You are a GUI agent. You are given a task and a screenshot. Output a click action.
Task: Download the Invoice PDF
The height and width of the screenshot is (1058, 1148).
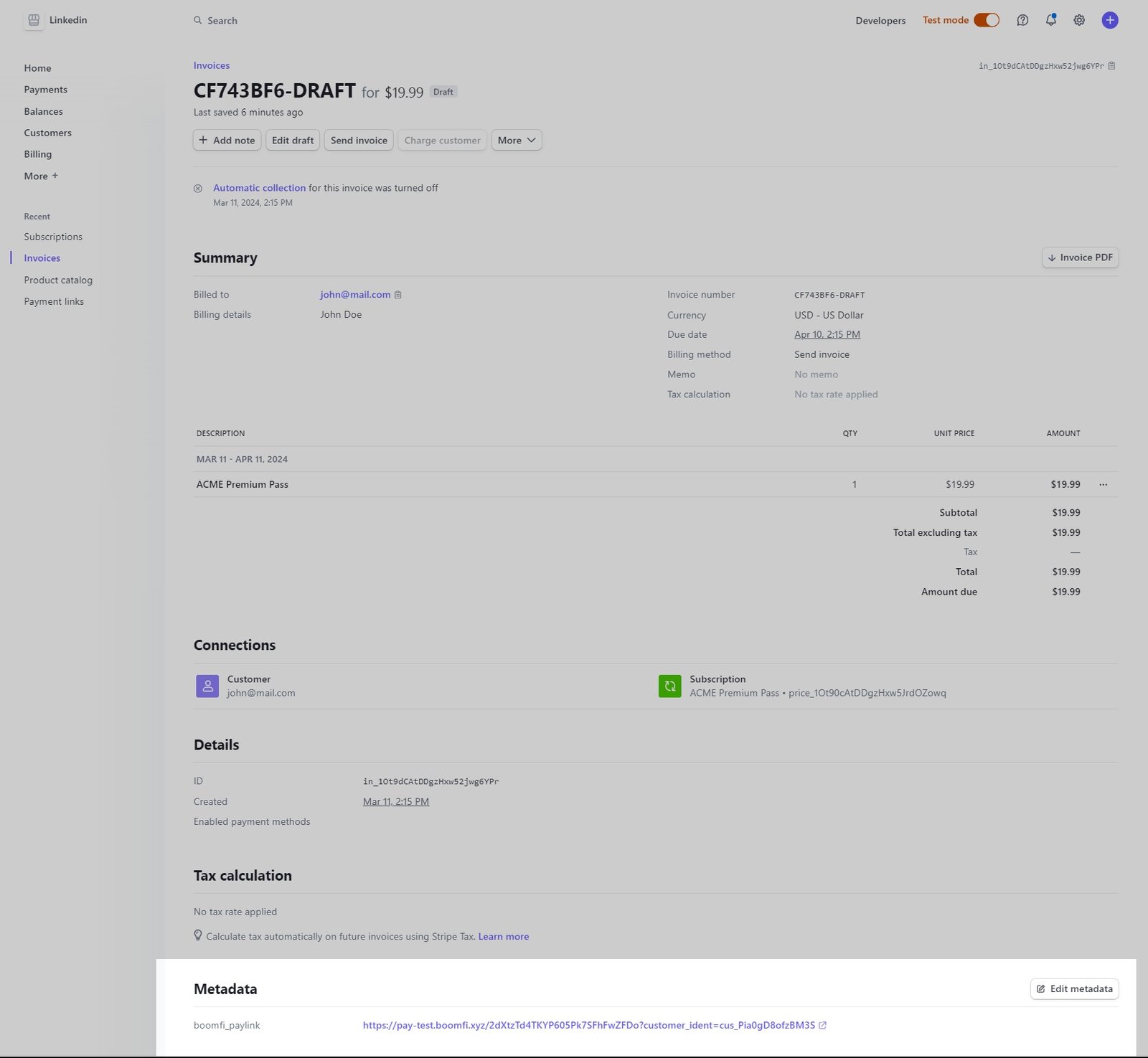[1080, 258]
